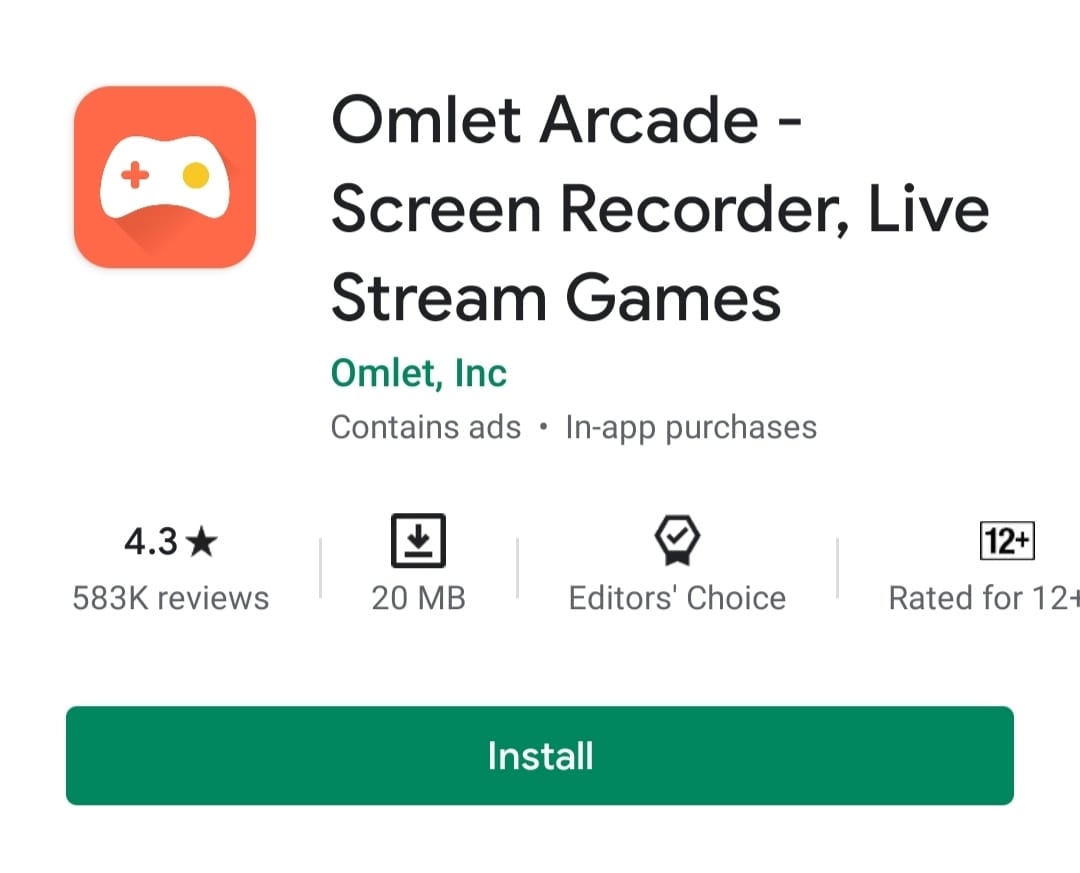This screenshot has width=1080, height=873.
Task: Open the Omlet, Inc developer page
Action: pyautogui.click(x=419, y=373)
